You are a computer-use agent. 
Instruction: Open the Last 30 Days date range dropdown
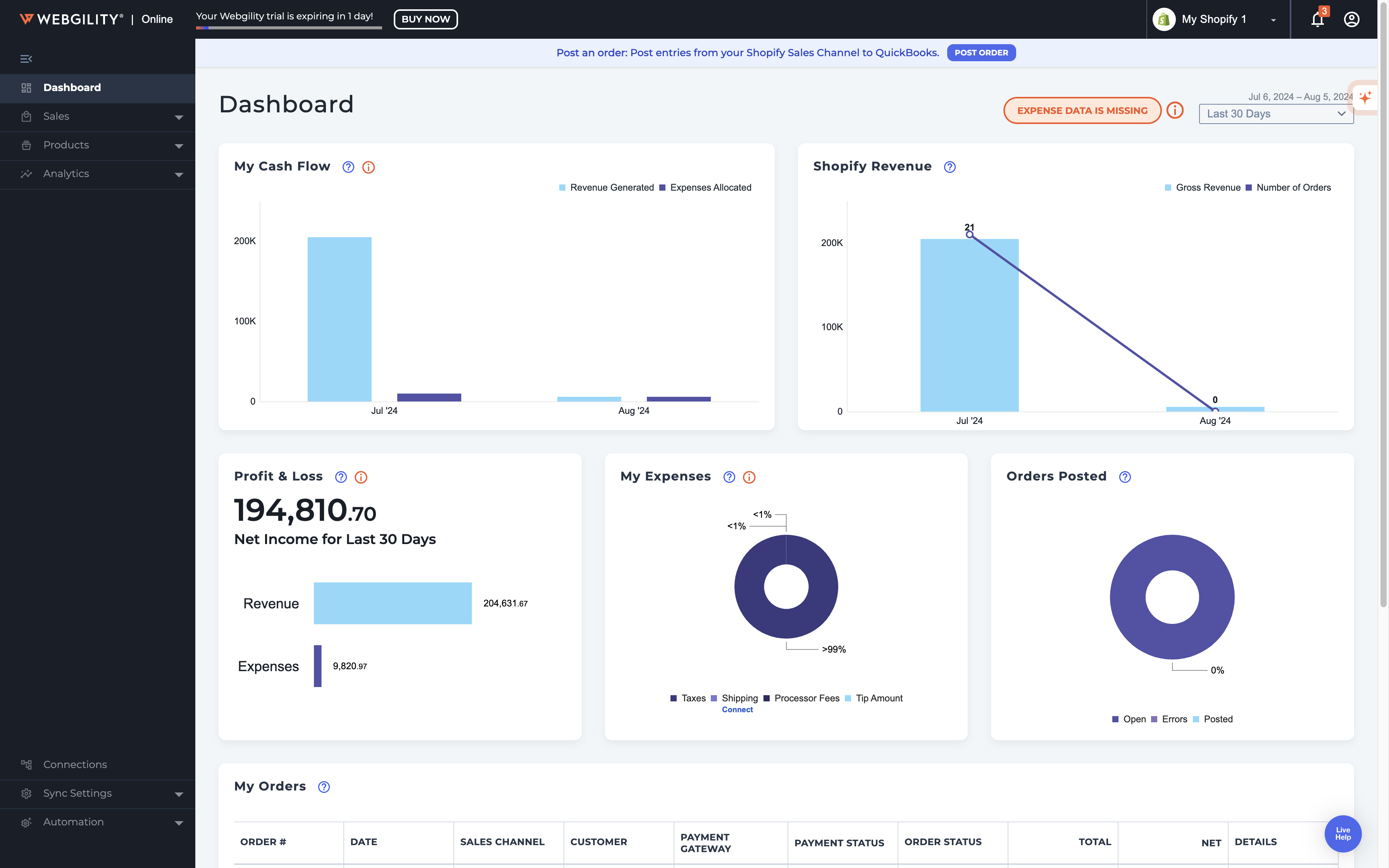click(1275, 114)
